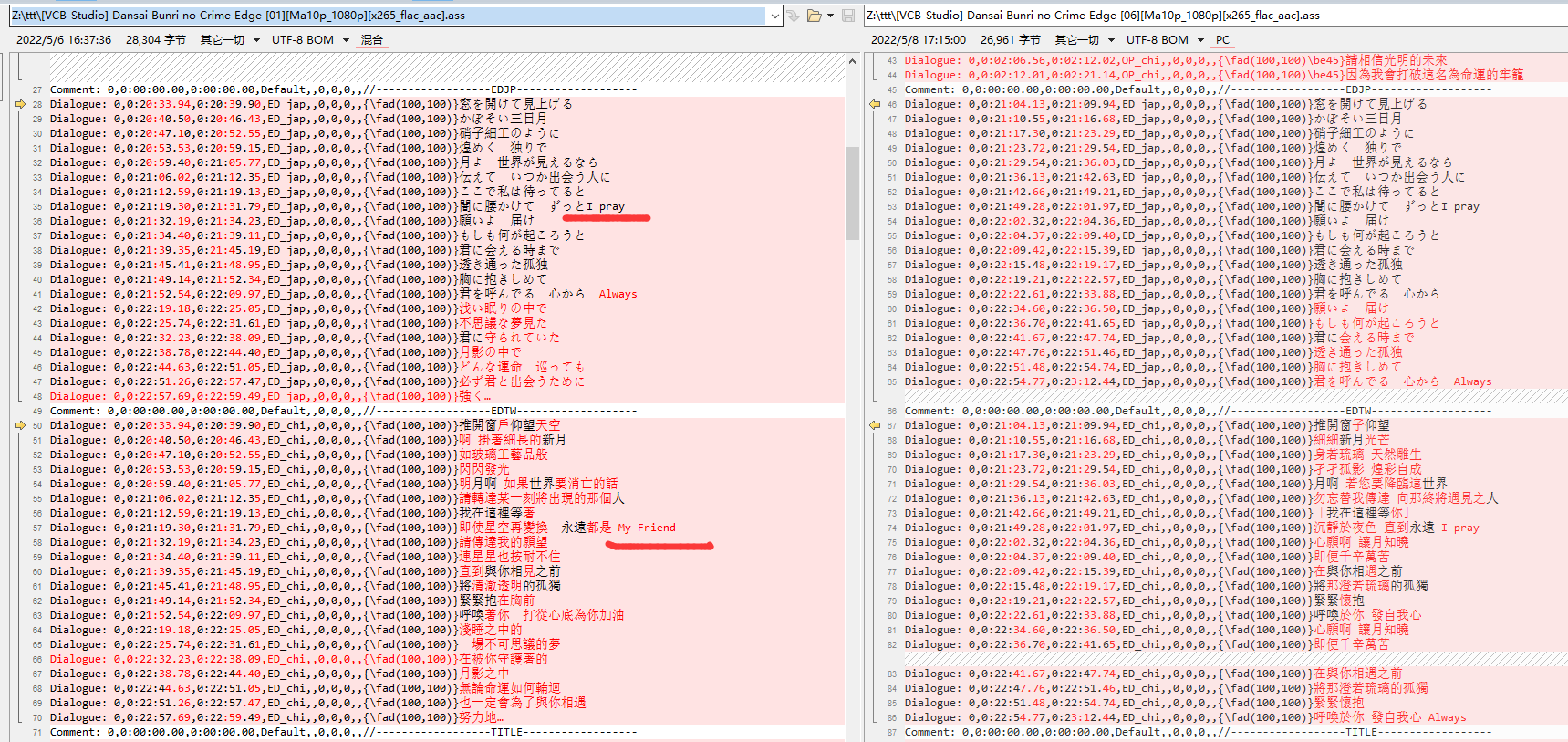This screenshot has height=742, width=1568.
Task: Select right line 67 '推開窗子仰望'
Action: 1236,425
